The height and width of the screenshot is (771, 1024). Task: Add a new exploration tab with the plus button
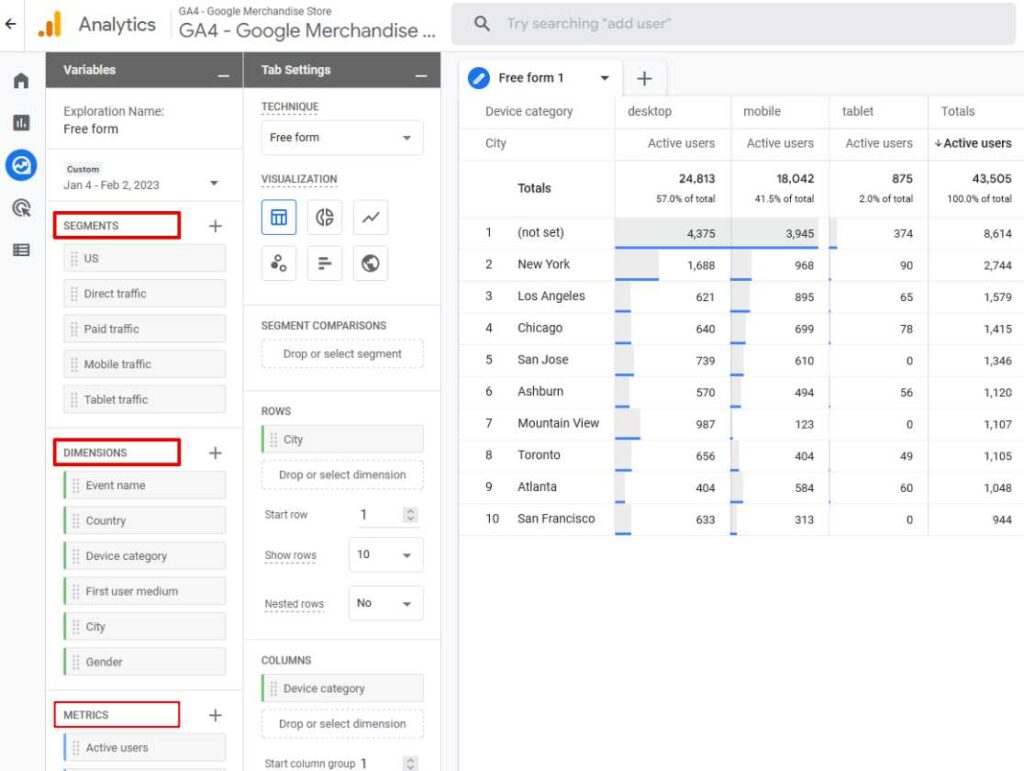click(644, 77)
